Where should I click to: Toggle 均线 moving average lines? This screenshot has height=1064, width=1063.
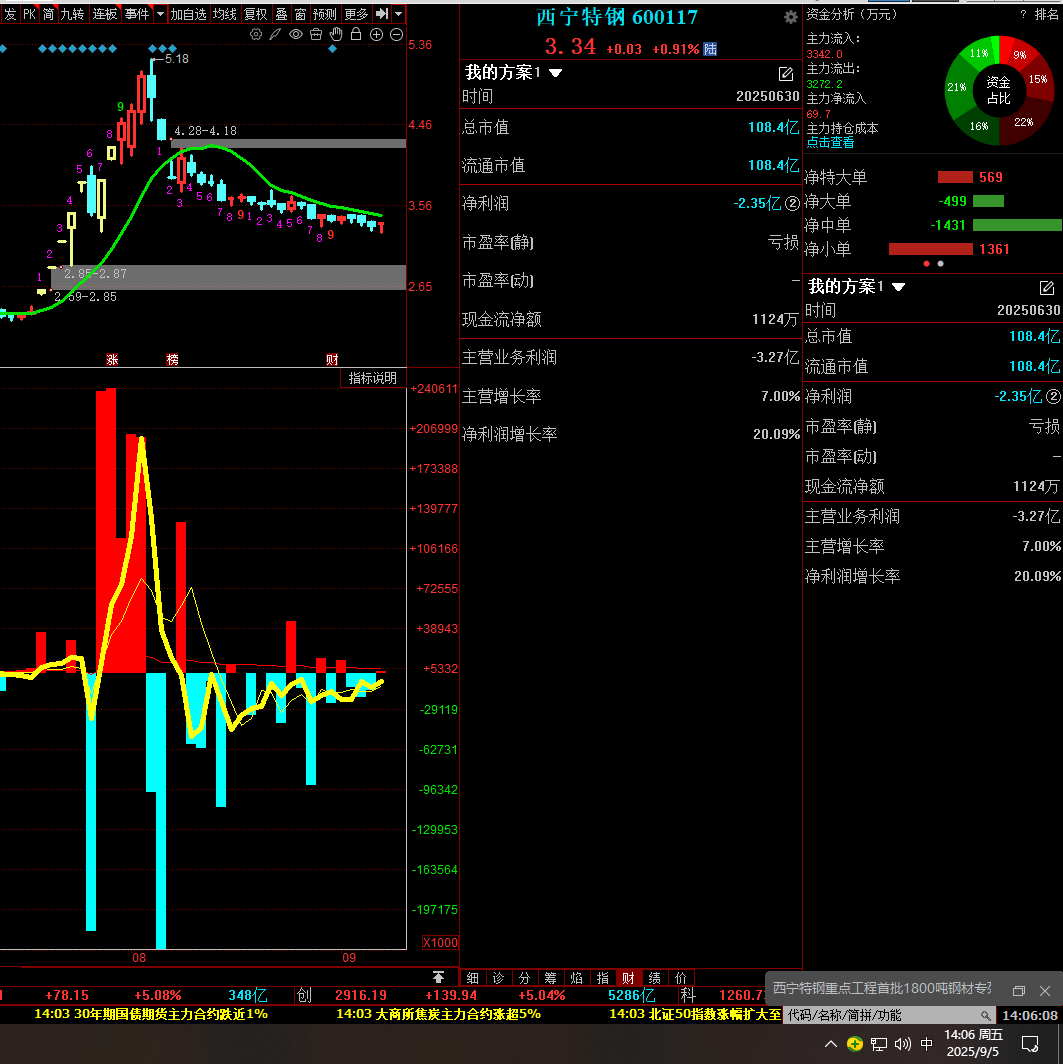225,14
